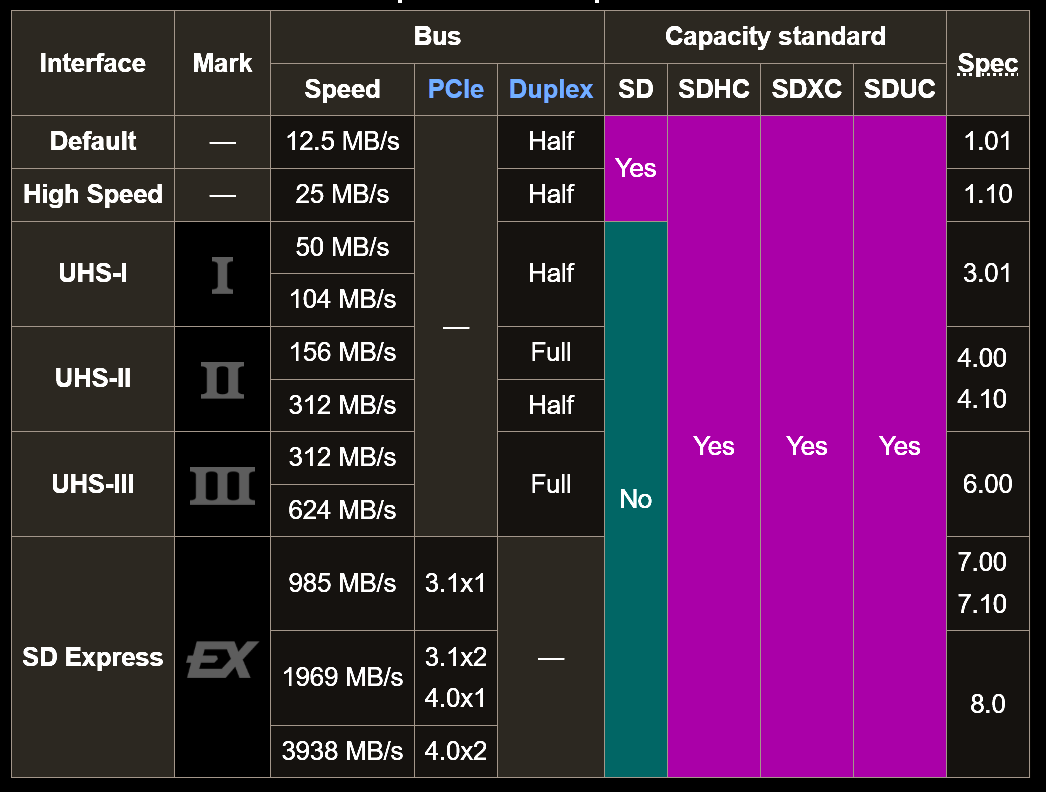Image resolution: width=1046 pixels, height=792 pixels.
Task: Open the Duplex link in the header
Action: tap(551, 89)
